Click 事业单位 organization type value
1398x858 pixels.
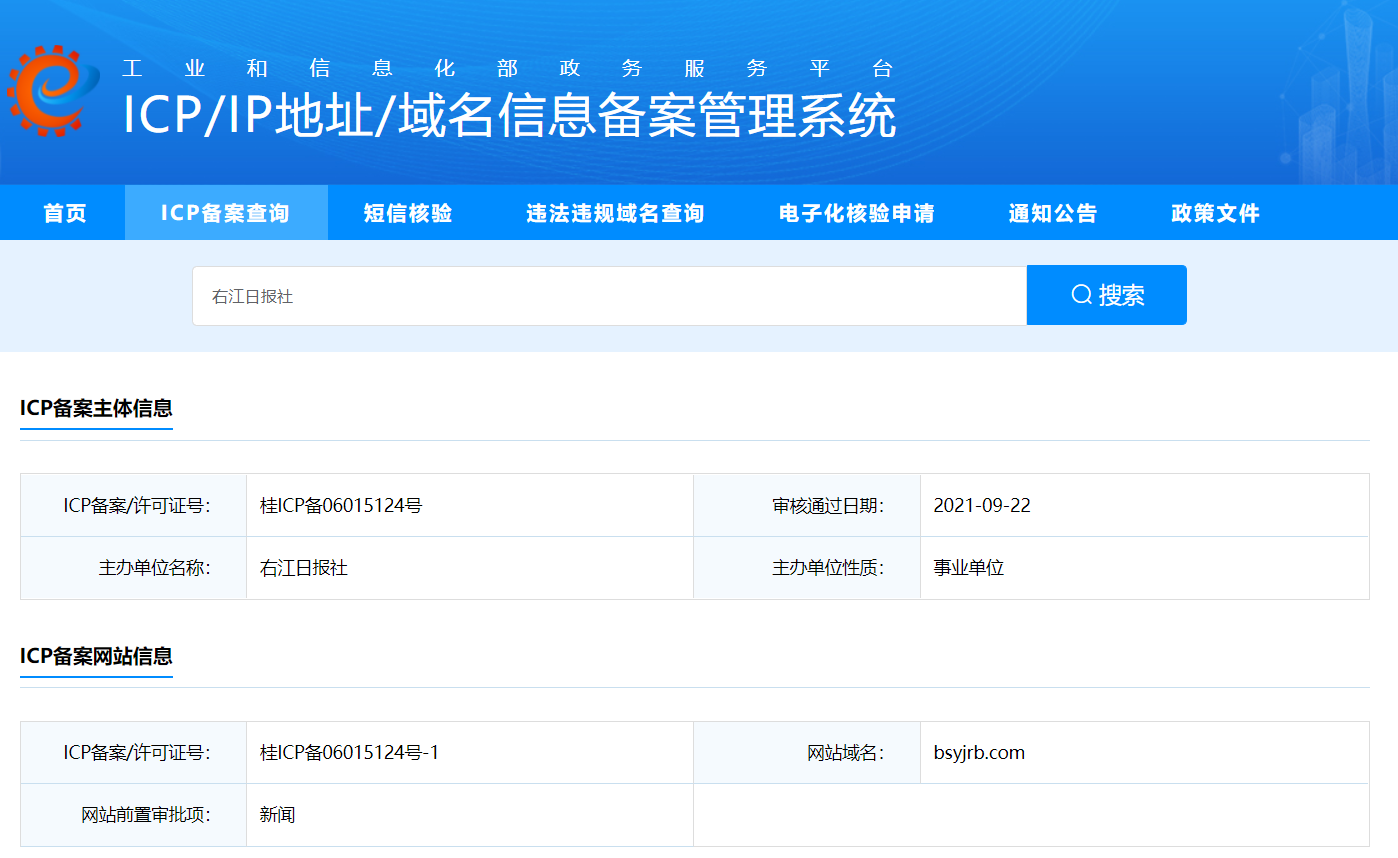(969, 568)
